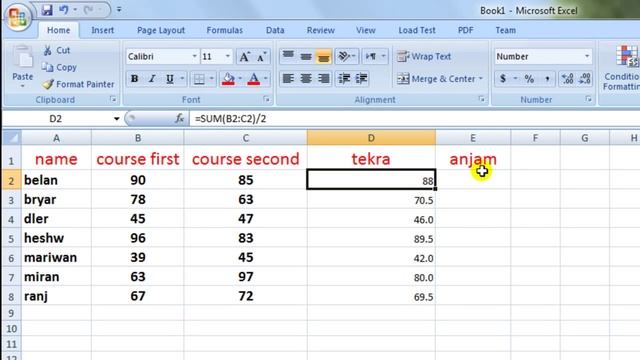This screenshot has height=360, width=640.
Task: Undo the last action
Action: 64,10
